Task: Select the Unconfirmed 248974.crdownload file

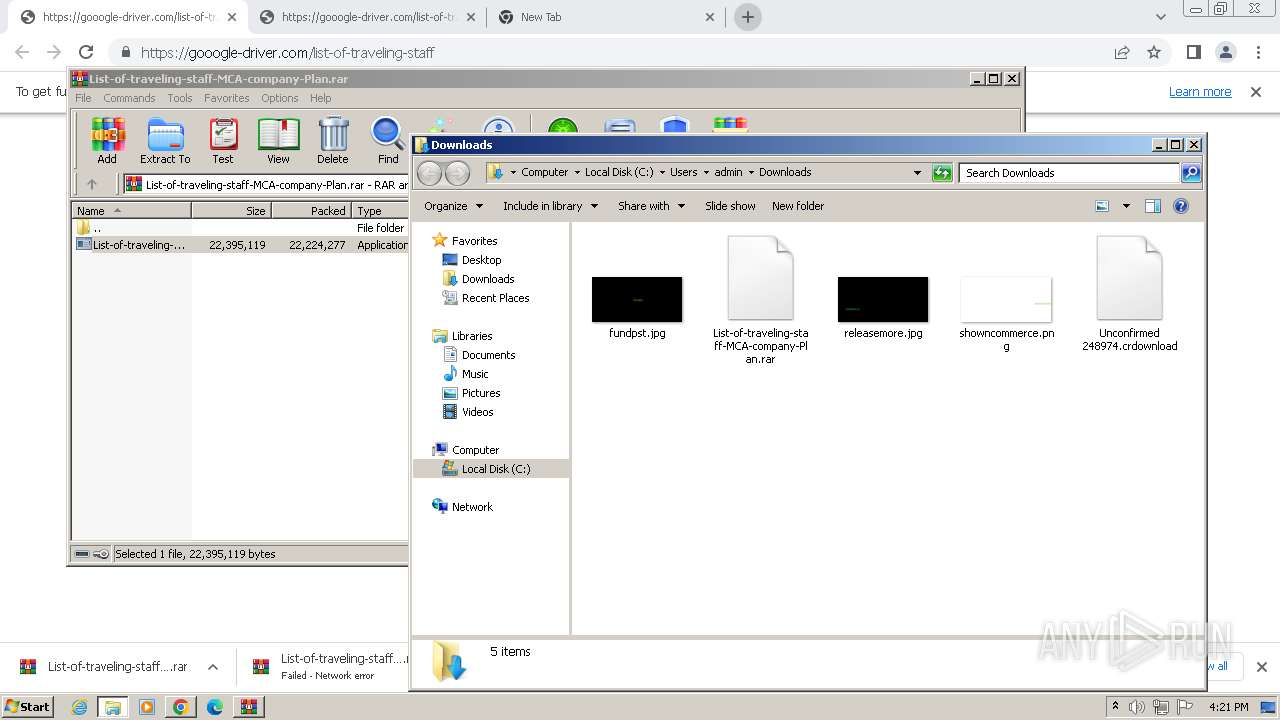Action: click(x=1129, y=294)
